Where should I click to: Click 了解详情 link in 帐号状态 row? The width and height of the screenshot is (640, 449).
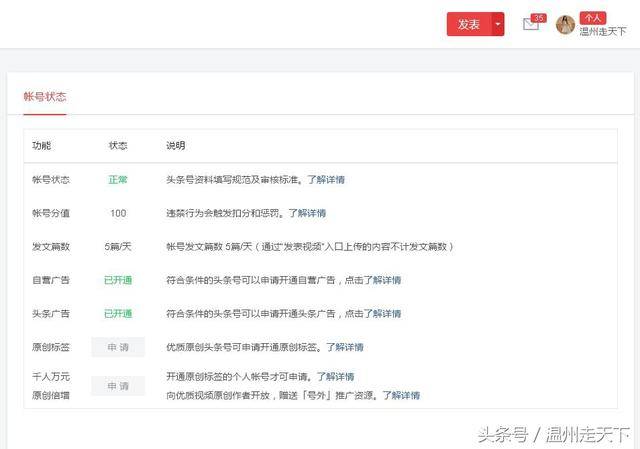[326, 180]
